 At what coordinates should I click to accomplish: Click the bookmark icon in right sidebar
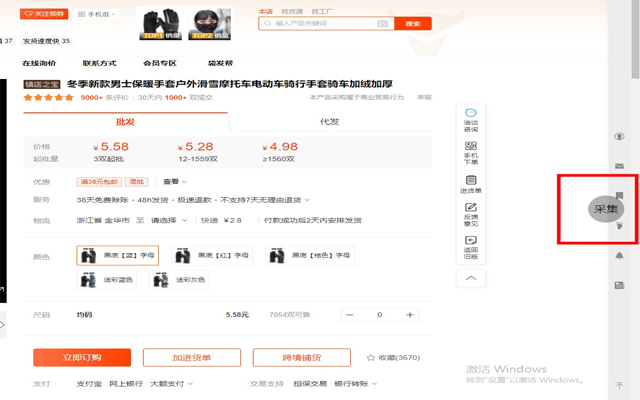(x=619, y=196)
